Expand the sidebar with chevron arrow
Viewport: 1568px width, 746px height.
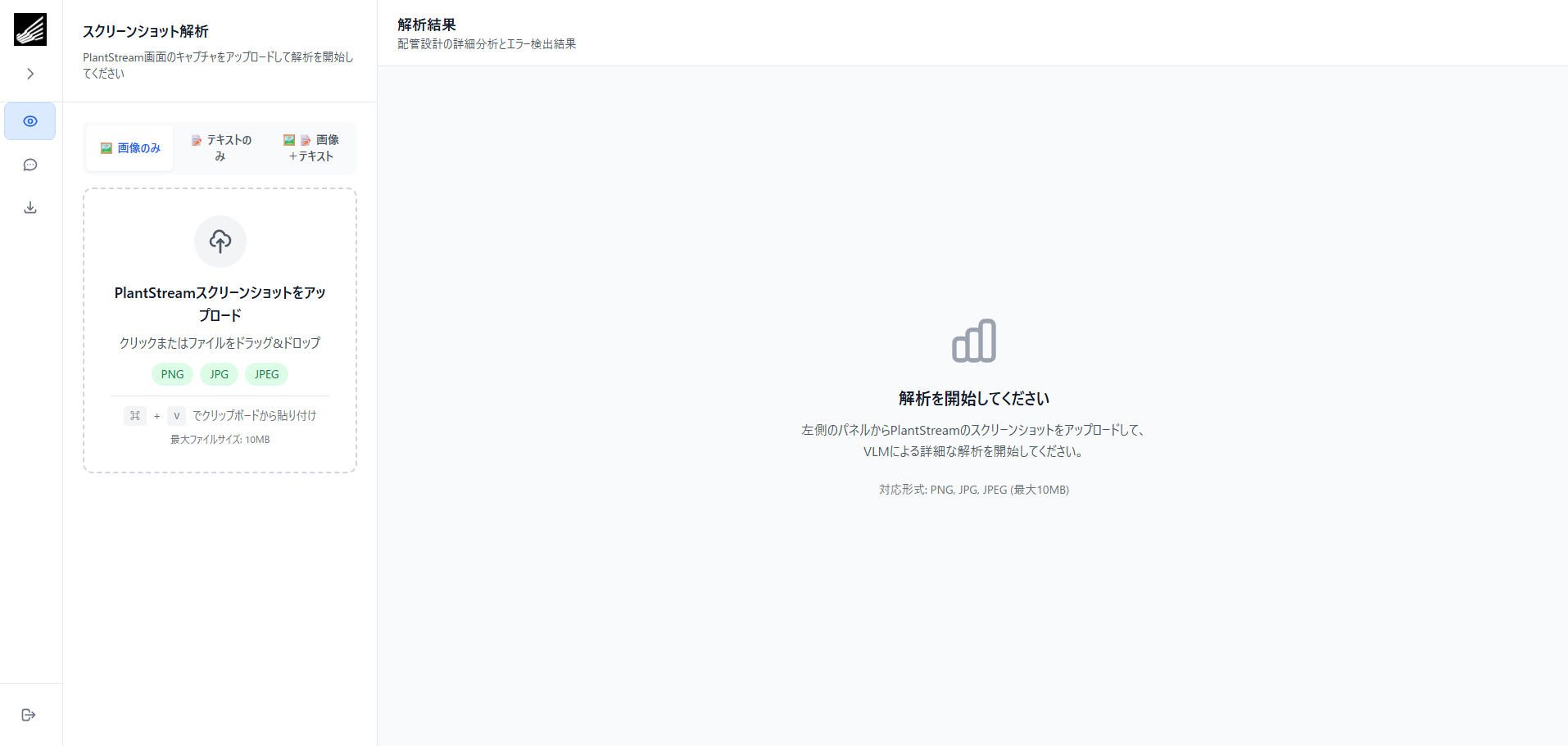(x=30, y=74)
